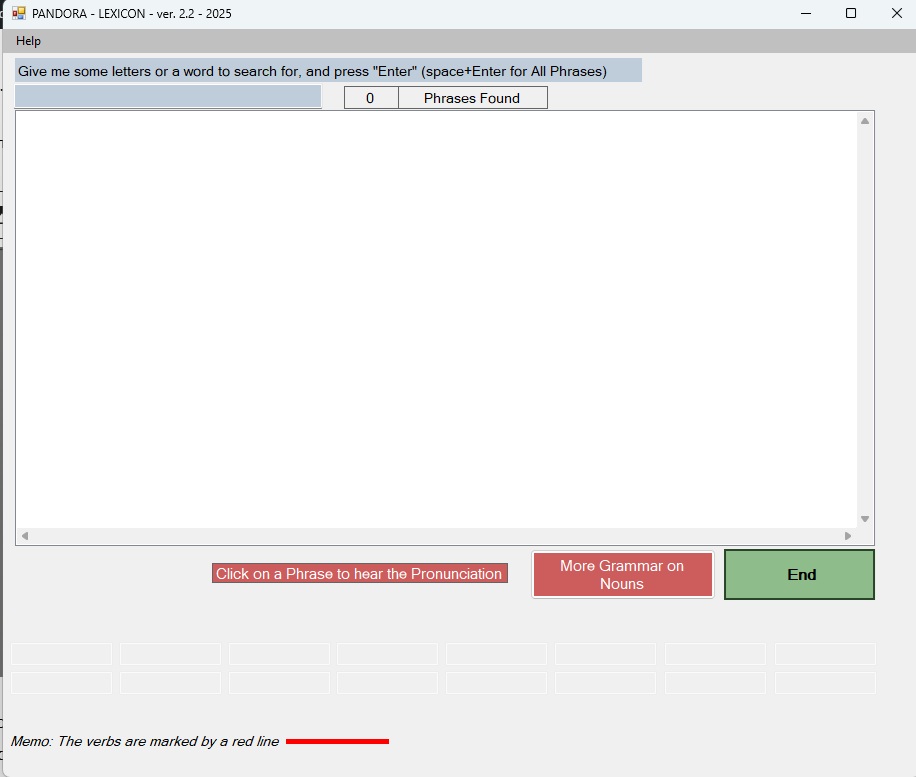
Task: Click the window title text PANDORA - LEXICON
Action: (131, 14)
